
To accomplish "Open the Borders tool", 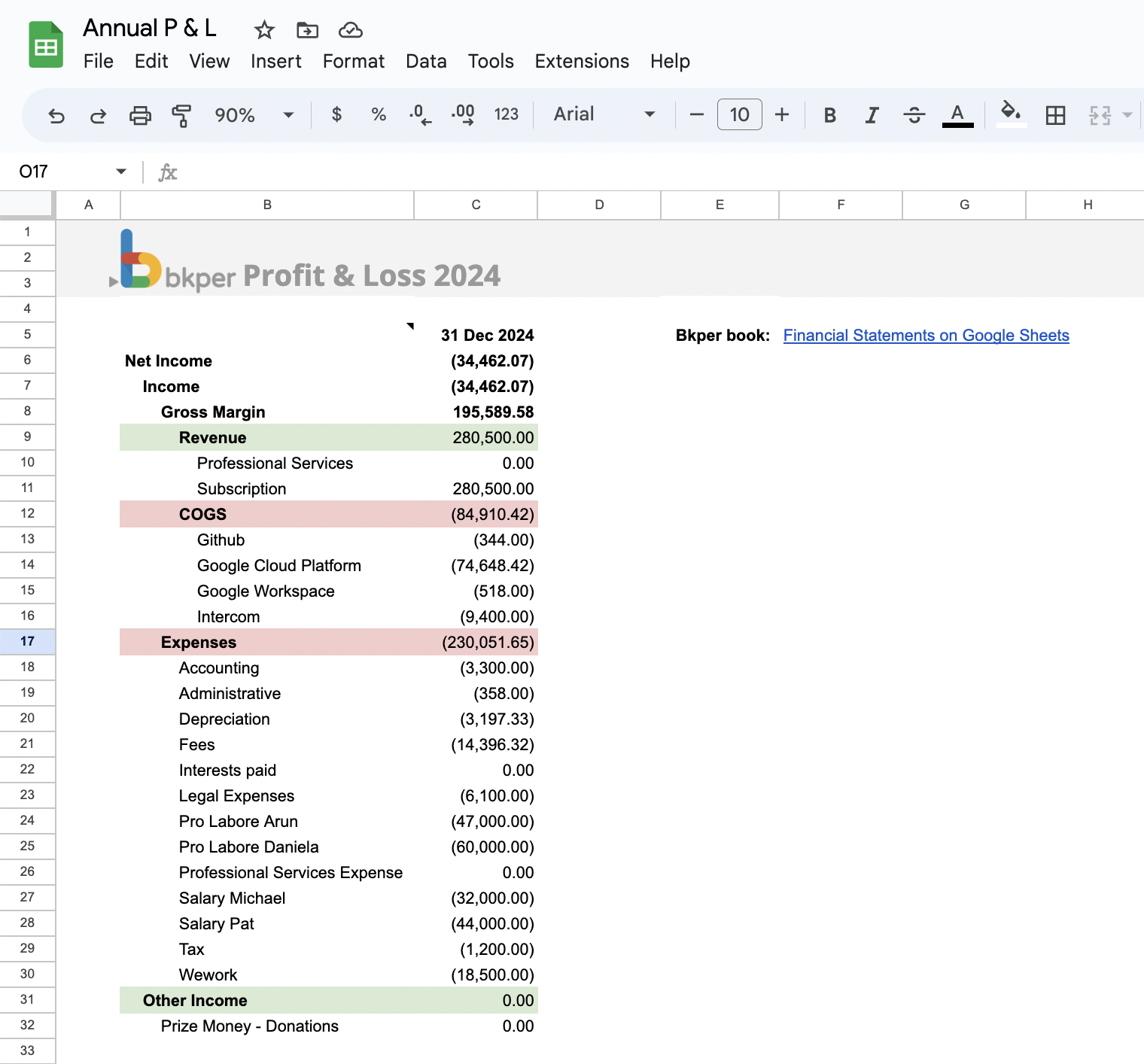I will 1055,114.
